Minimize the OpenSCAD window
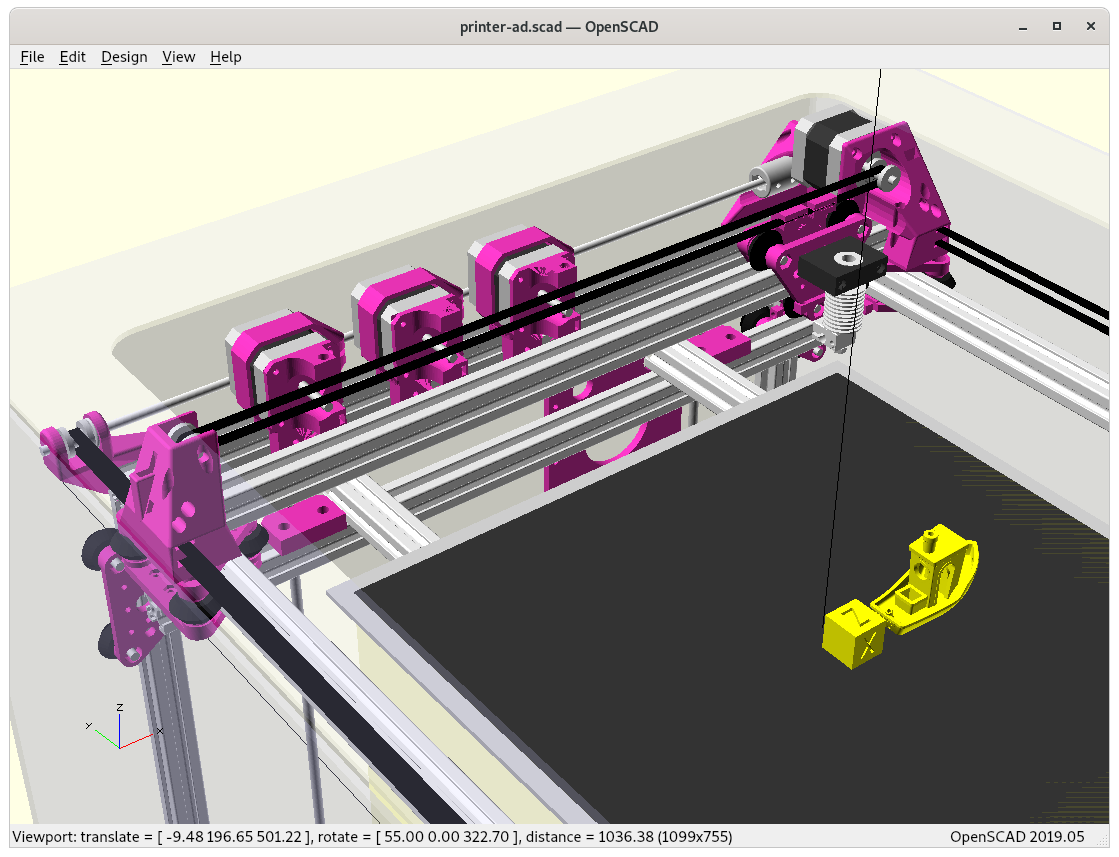Viewport: 1119px width, 857px height. (1021, 26)
